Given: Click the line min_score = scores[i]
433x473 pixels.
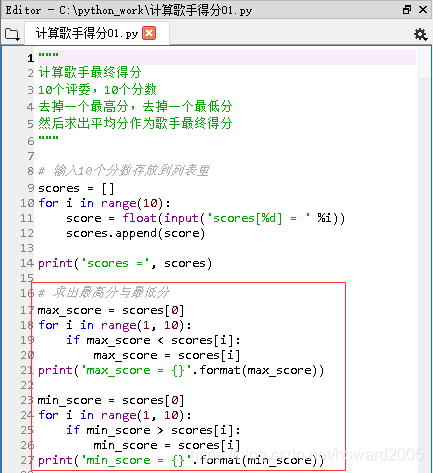Looking at the screenshot, I should click(167, 445).
